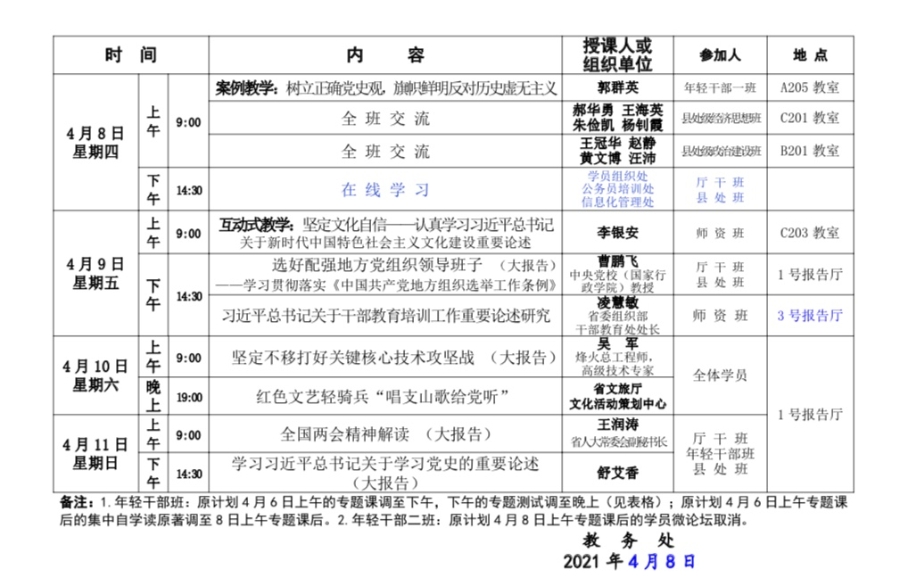Image resolution: width=900 pixels, height=577 pixels.
Task: Select lecturer name 郭群英
Action: (617, 87)
